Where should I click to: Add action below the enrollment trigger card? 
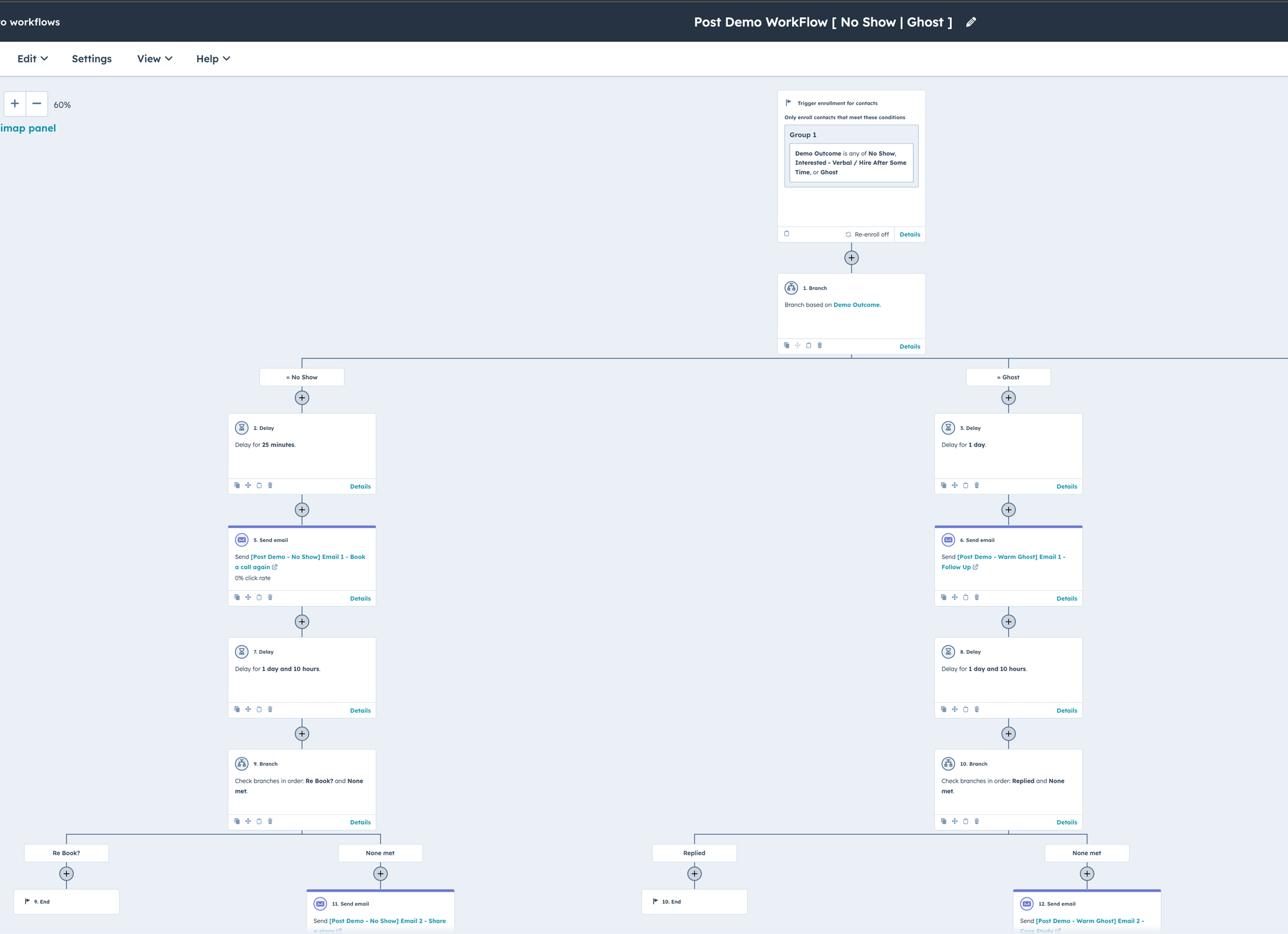pyautogui.click(x=851, y=257)
